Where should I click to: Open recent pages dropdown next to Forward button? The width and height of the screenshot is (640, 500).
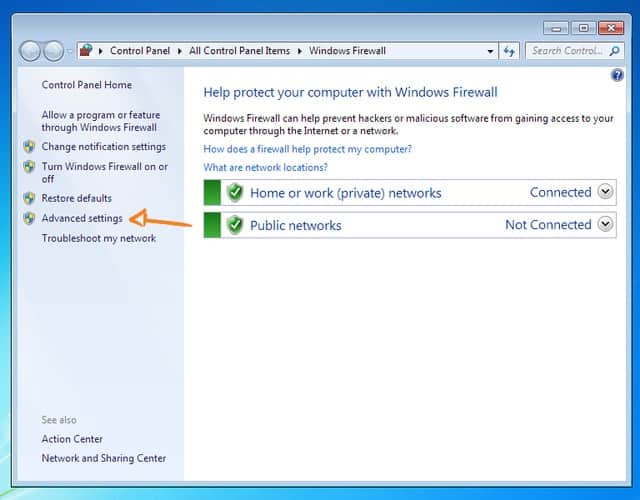[70, 51]
